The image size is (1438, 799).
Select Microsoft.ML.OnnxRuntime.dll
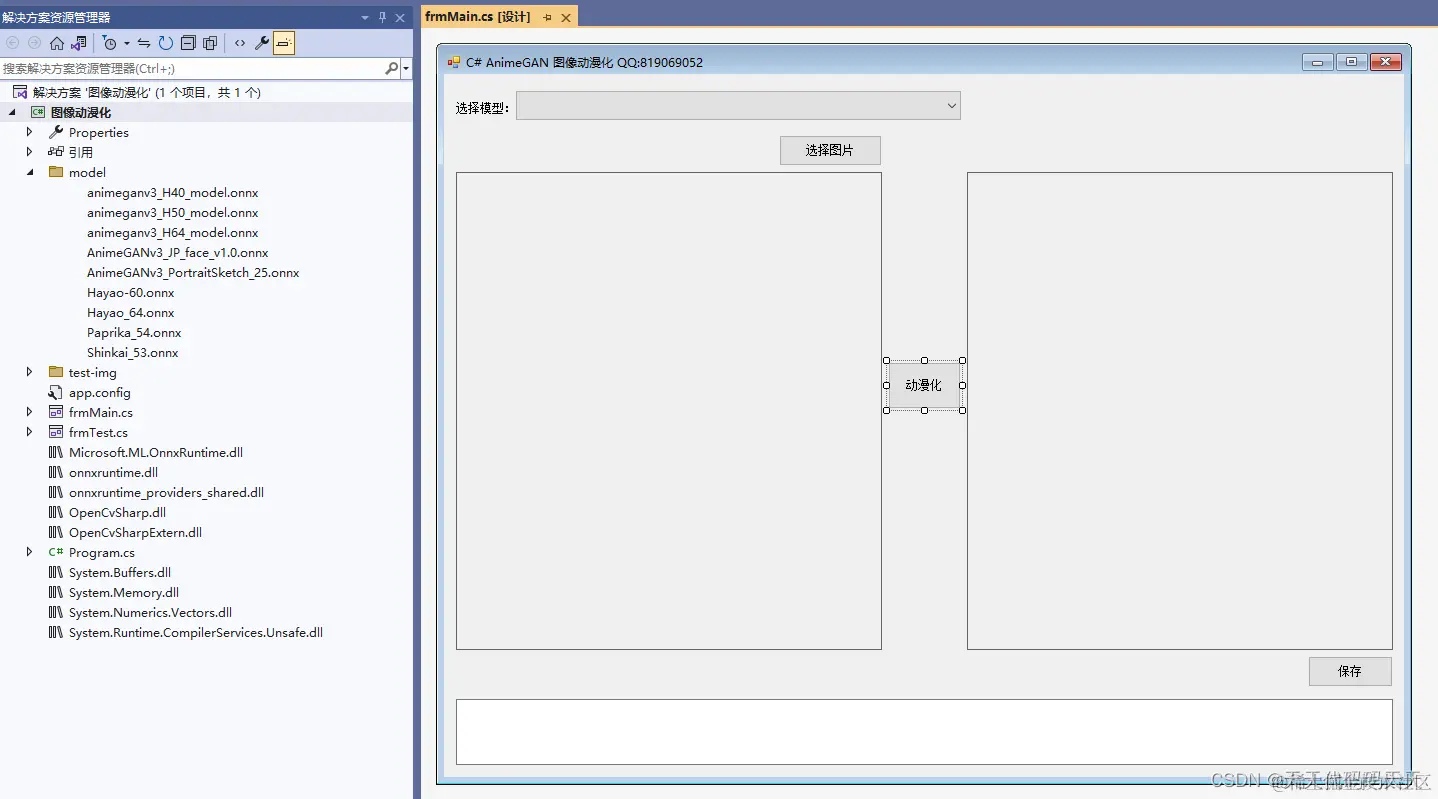point(156,452)
